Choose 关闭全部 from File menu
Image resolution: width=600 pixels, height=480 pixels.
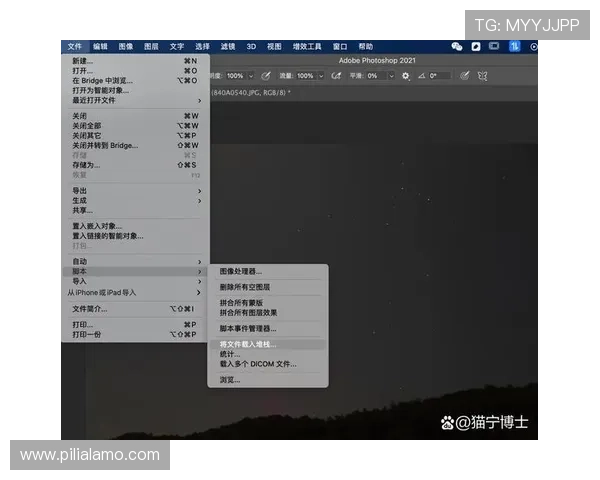135,126
